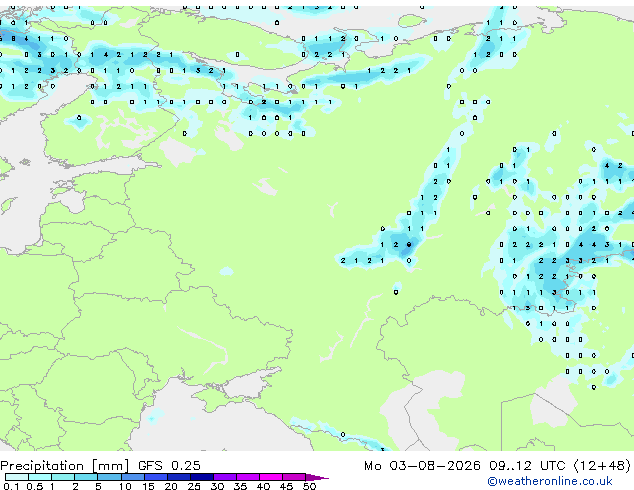Viewport: 634px width, 490px height.
Task: Click the 30–35 mm purple swatch
Action: (x=225, y=477)
